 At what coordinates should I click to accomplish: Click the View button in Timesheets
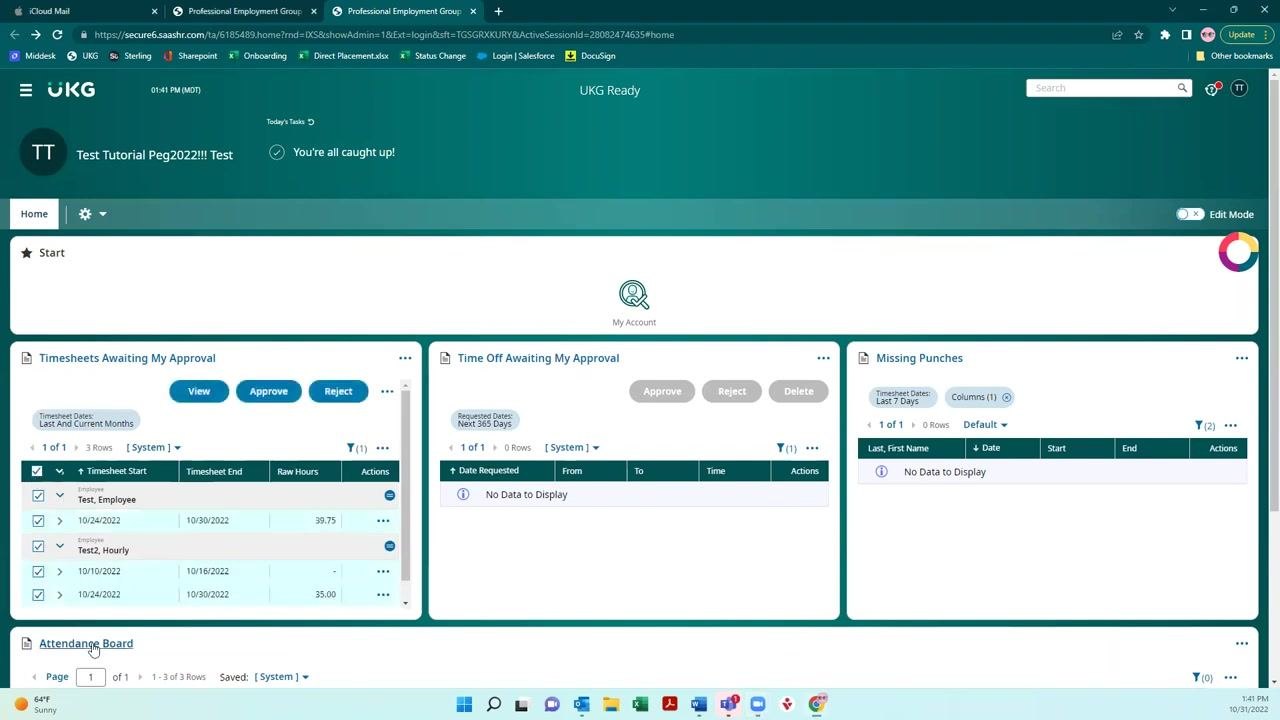199,391
